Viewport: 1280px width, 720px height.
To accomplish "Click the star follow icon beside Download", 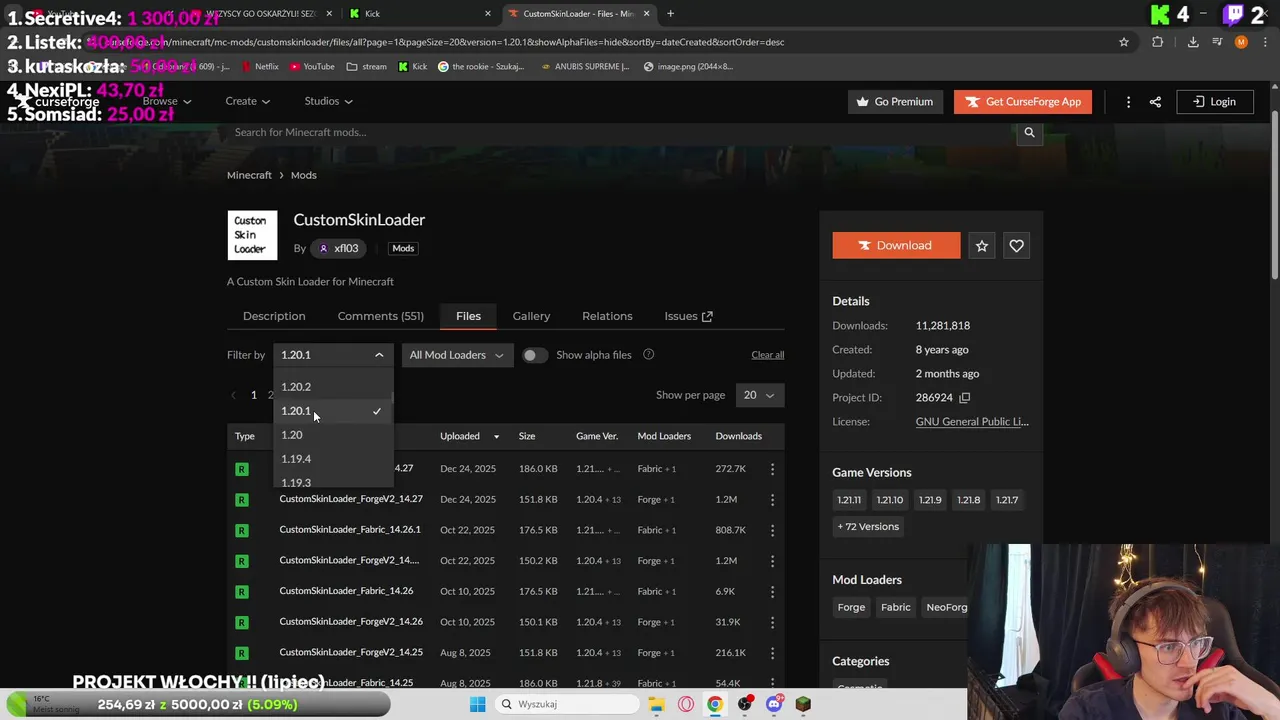I will pyautogui.click(x=982, y=246).
